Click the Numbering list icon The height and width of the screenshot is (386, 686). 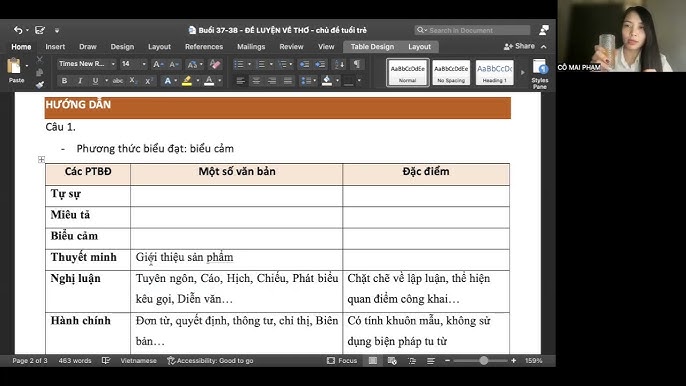tap(261, 64)
